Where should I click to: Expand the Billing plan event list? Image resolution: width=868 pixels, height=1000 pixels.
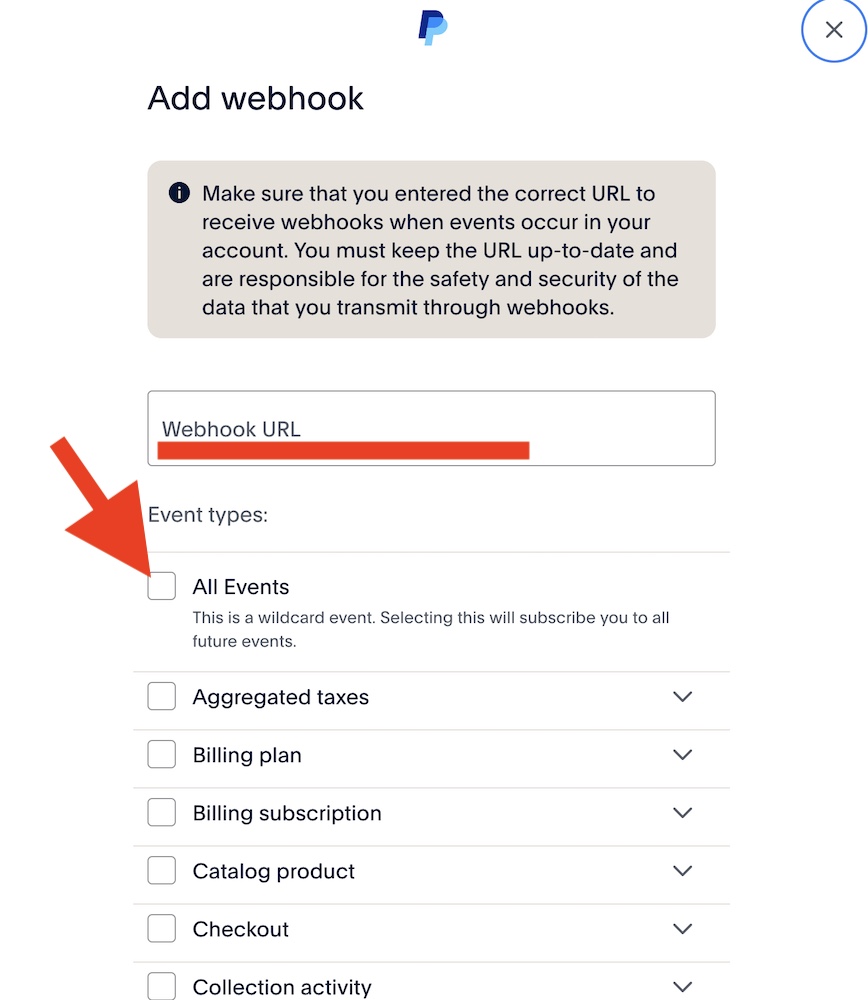click(x=683, y=754)
